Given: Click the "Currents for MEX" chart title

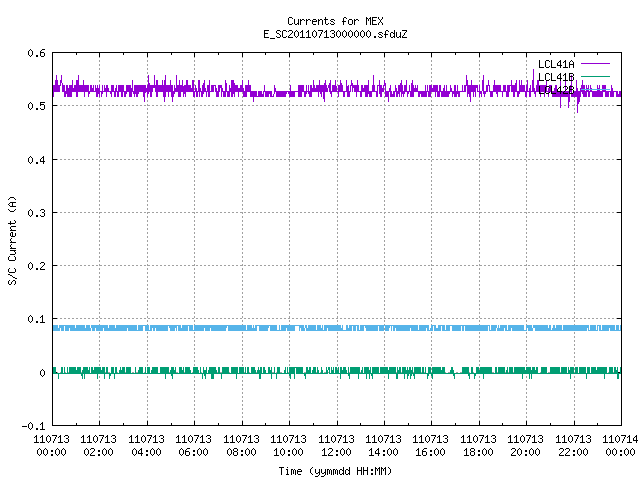Looking at the screenshot, I should coord(335,21).
